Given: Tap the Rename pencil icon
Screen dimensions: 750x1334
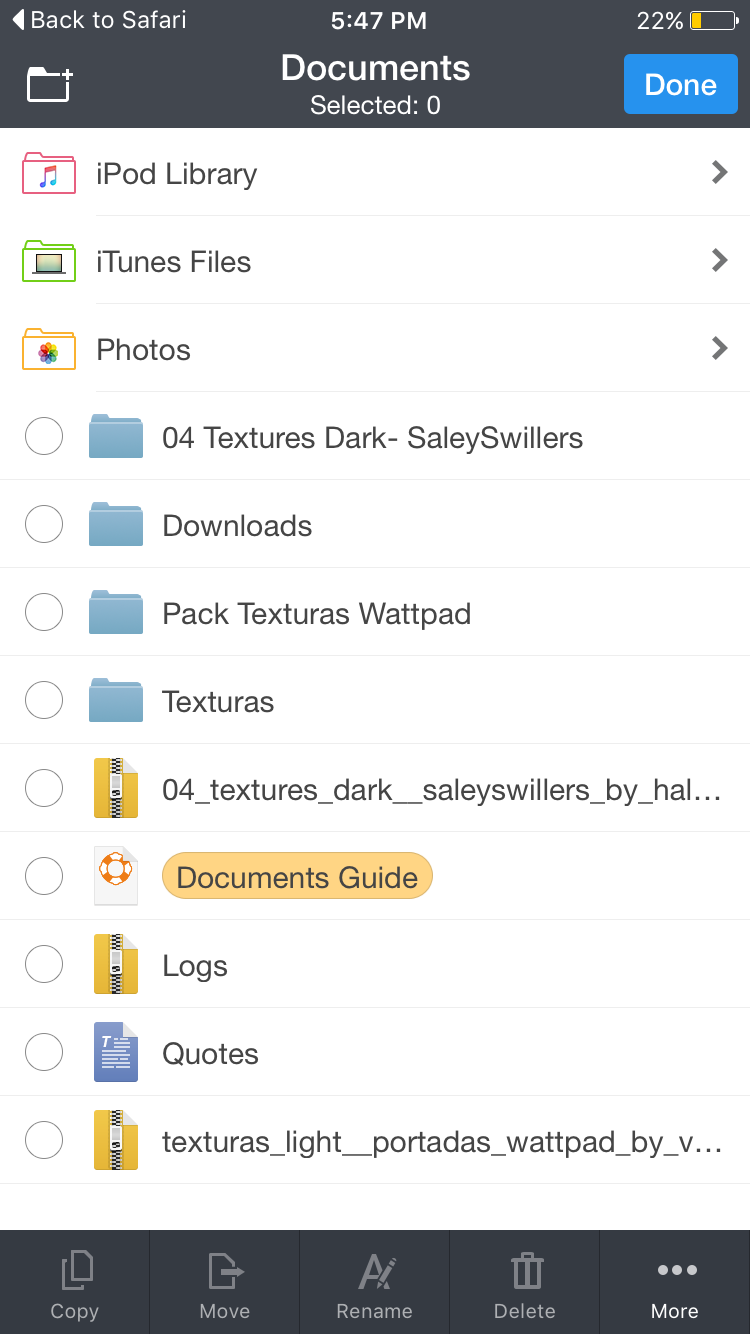Looking at the screenshot, I should (376, 1272).
